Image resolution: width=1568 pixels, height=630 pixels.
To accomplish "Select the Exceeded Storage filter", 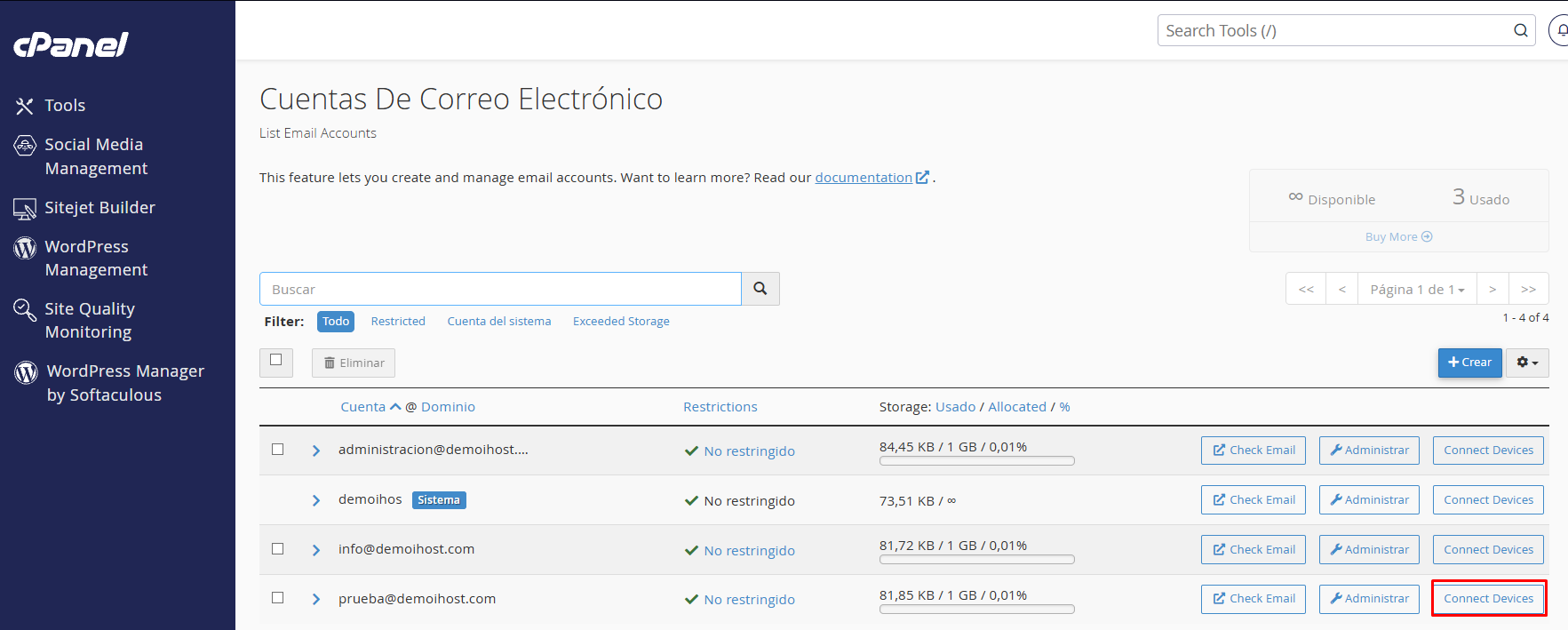I will (x=621, y=322).
